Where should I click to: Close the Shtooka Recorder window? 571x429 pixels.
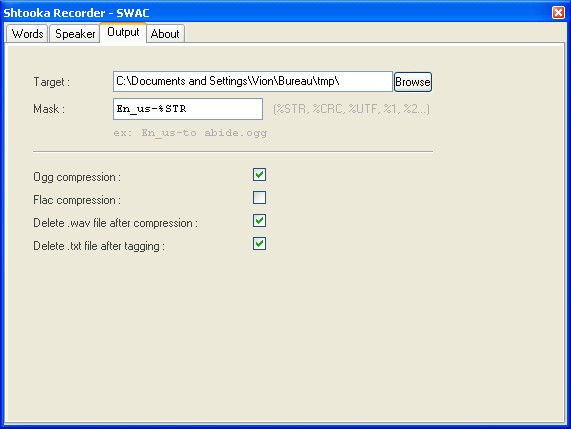click(x=558, y=12)
